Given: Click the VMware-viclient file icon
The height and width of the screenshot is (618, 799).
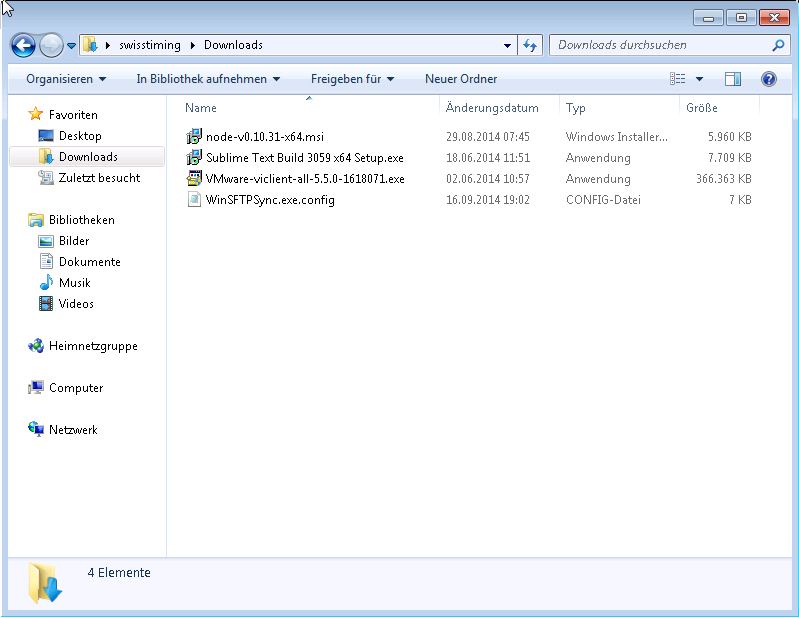Looking at the screenshot, I should 194,178.
